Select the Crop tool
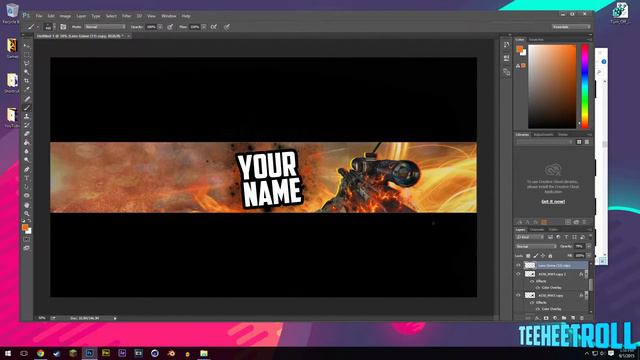 coord(27,81)
